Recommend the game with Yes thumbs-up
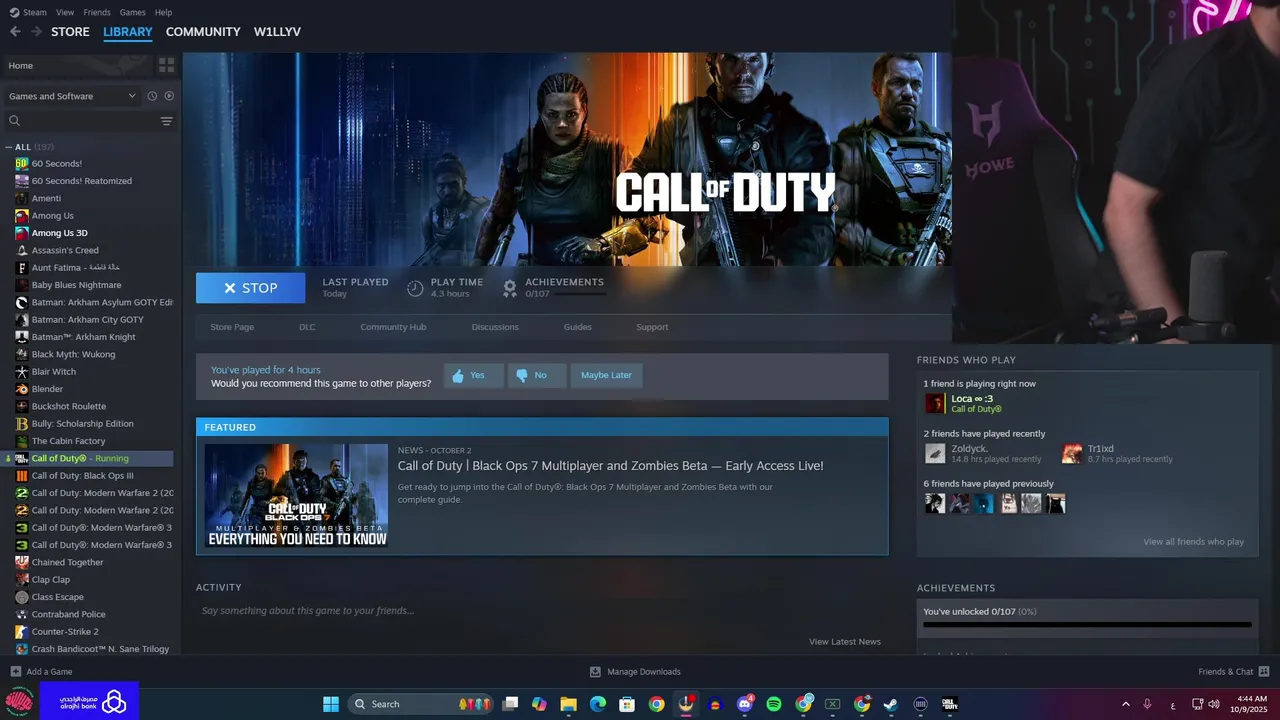Screen dimensions: 1280x720 tap(473, 376)
